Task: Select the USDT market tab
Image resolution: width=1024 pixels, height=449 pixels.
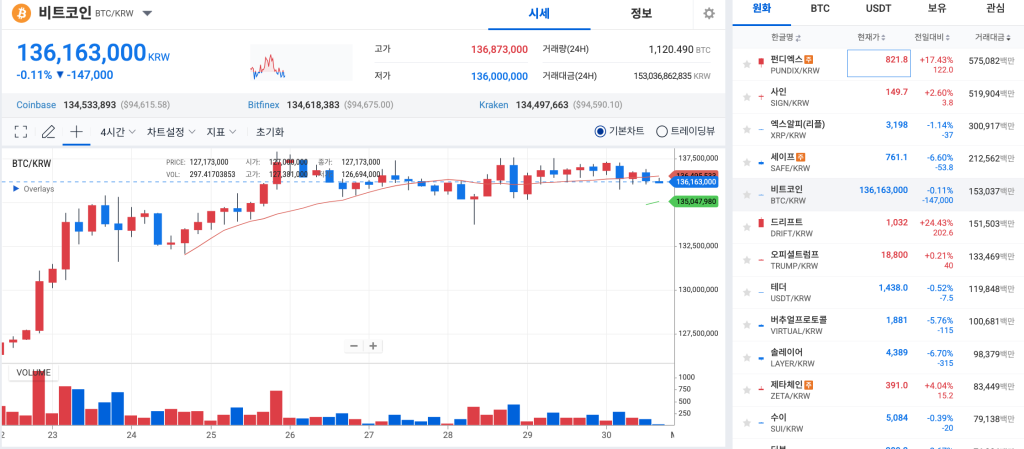Action: click(x=878, y=9)
